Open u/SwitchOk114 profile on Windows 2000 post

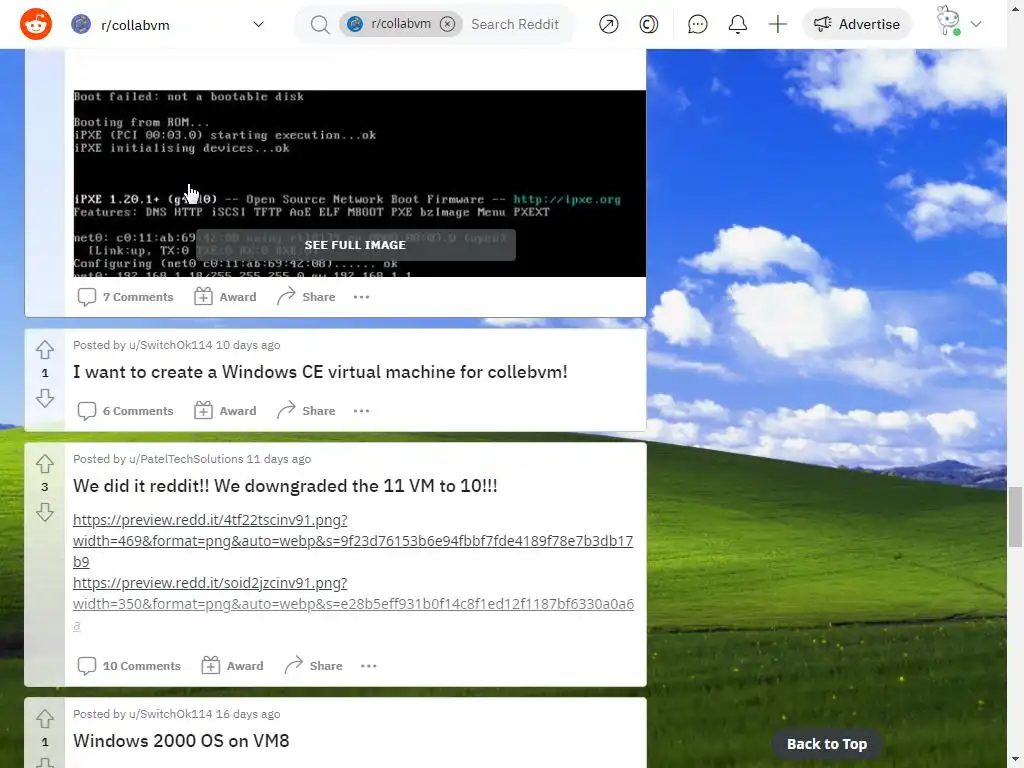pos(170,714)
